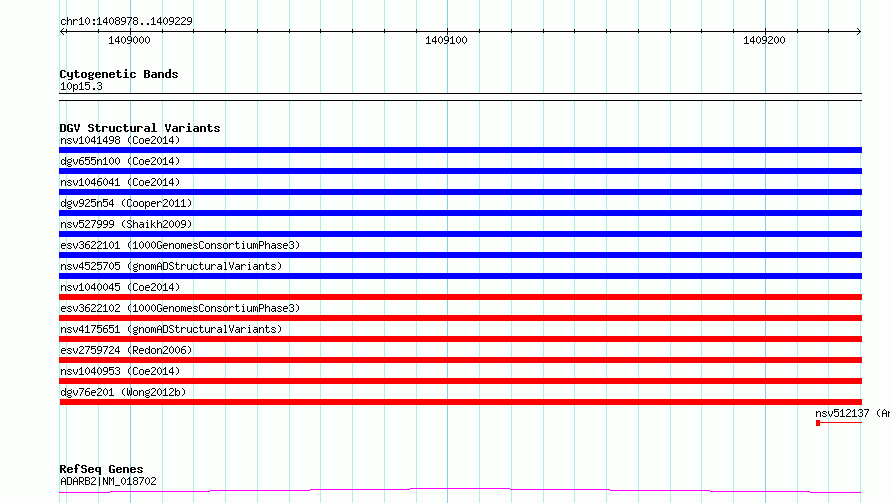The image size is (890, 503).
Task: Open variant label nsv1040953 (Coe2014)
Action: click(120, 371)
